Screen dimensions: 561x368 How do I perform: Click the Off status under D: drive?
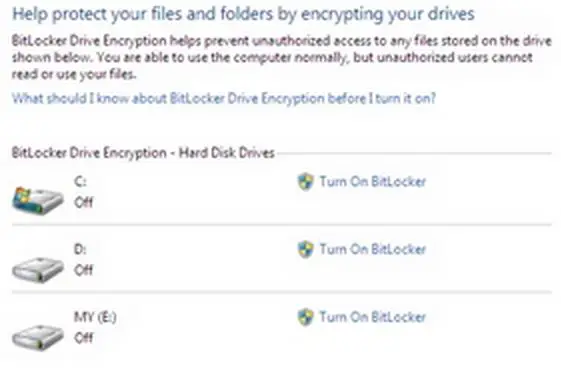[83, 270]
